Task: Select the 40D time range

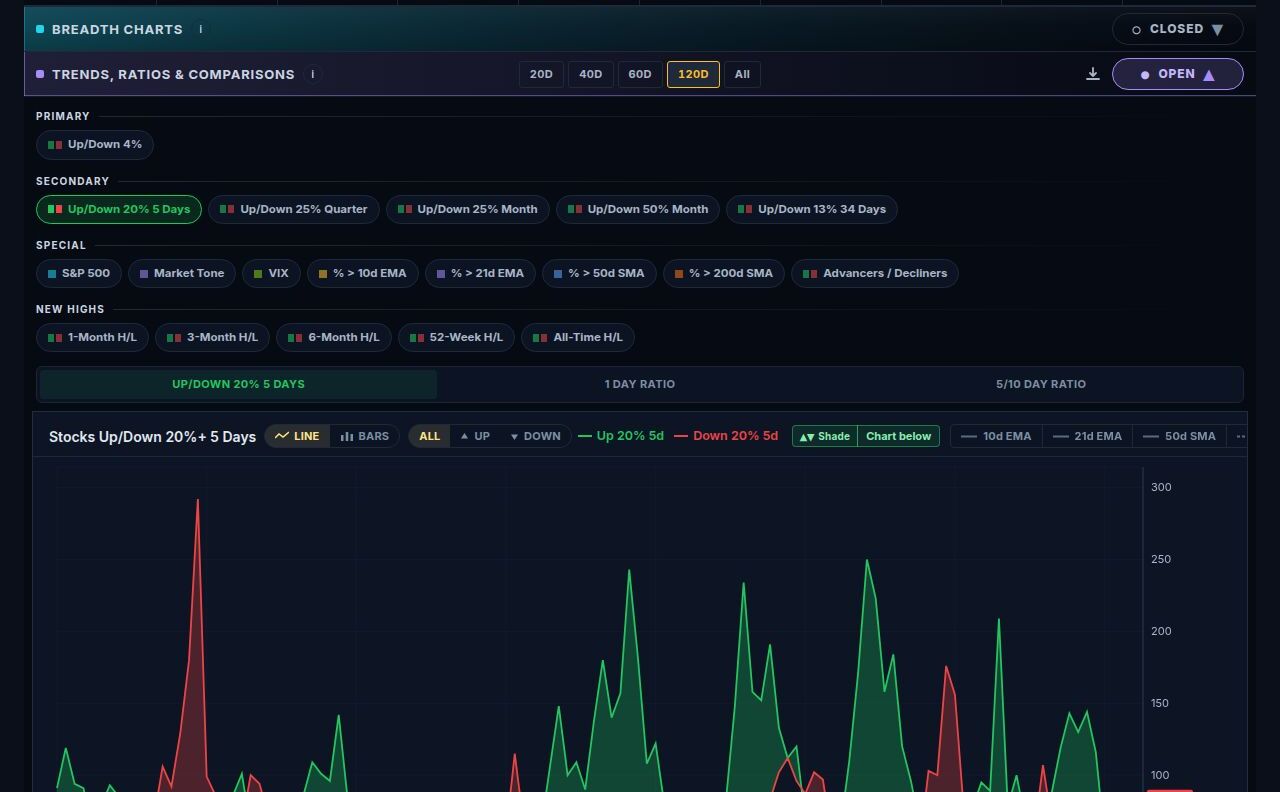Action: pyautogui.click(x=591, y=74)
